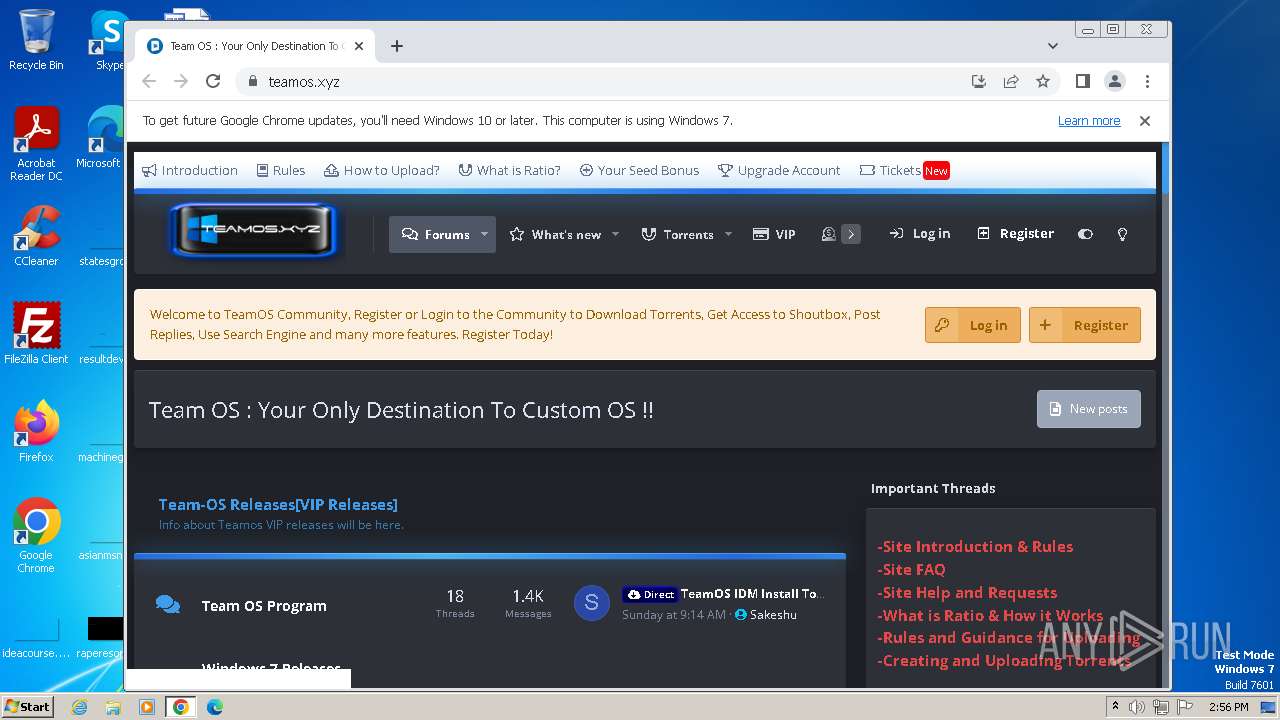Viewport: 1280px width, 720px height.
Task: Open Learn more link
Action: click(1089, 121)
